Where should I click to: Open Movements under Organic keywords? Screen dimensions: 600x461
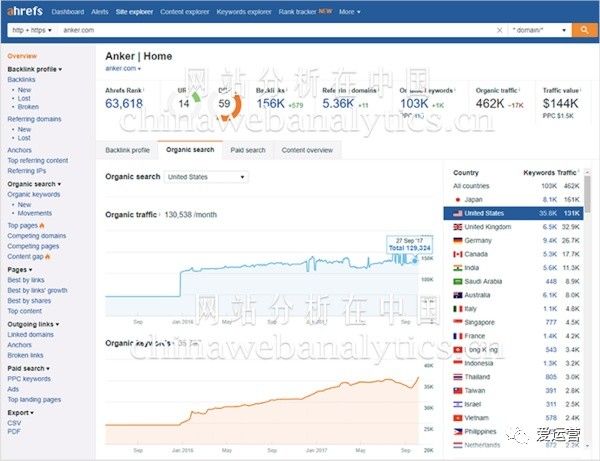click(x=34, y=213)
